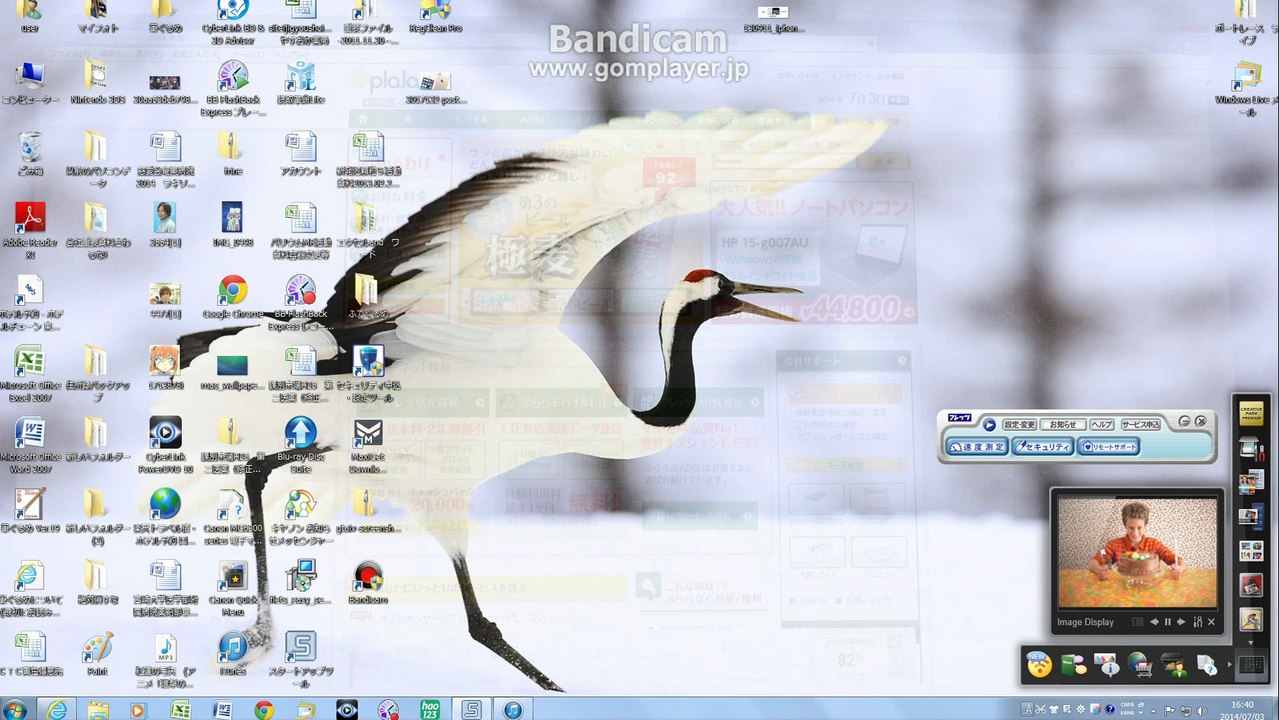Viewport: 1279px width, 720px height.
Task: Open the MP3 audio file on desktop
Action: tap(165, 660)
